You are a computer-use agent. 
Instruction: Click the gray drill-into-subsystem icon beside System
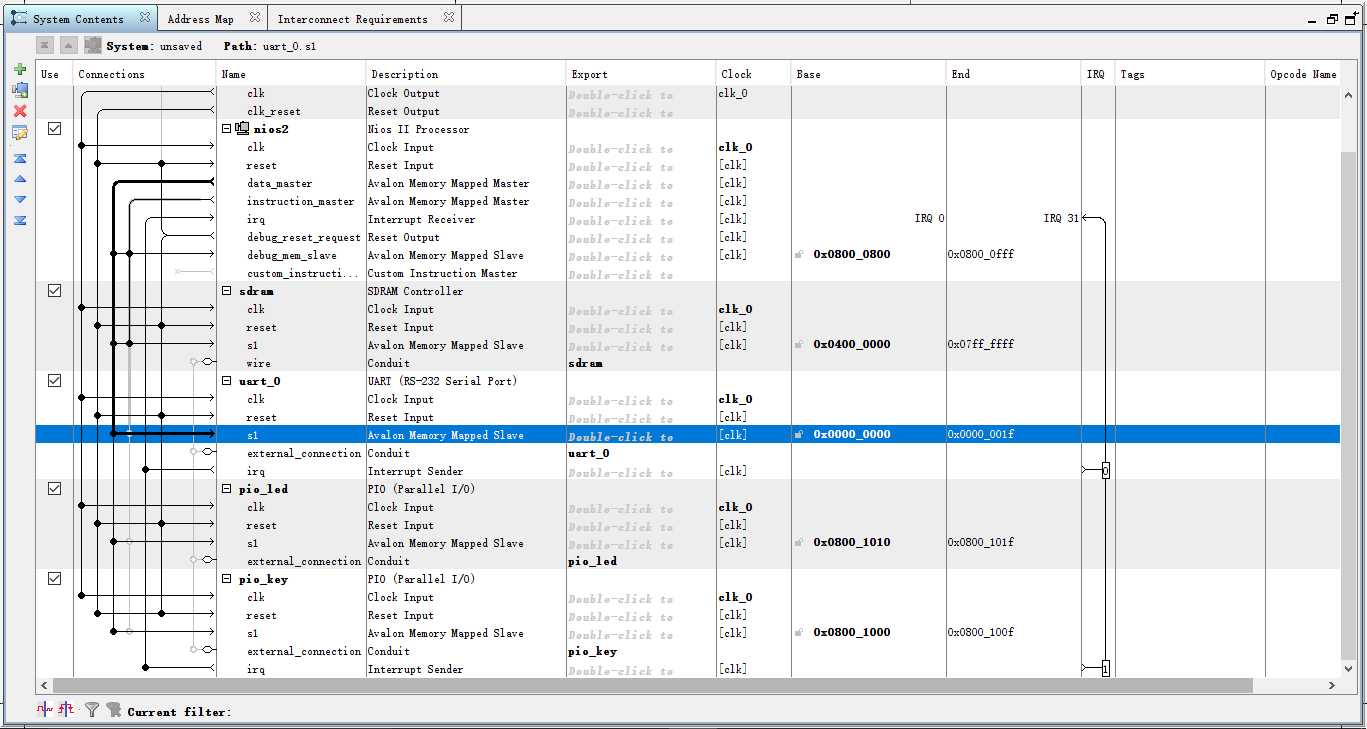point(93,45)
